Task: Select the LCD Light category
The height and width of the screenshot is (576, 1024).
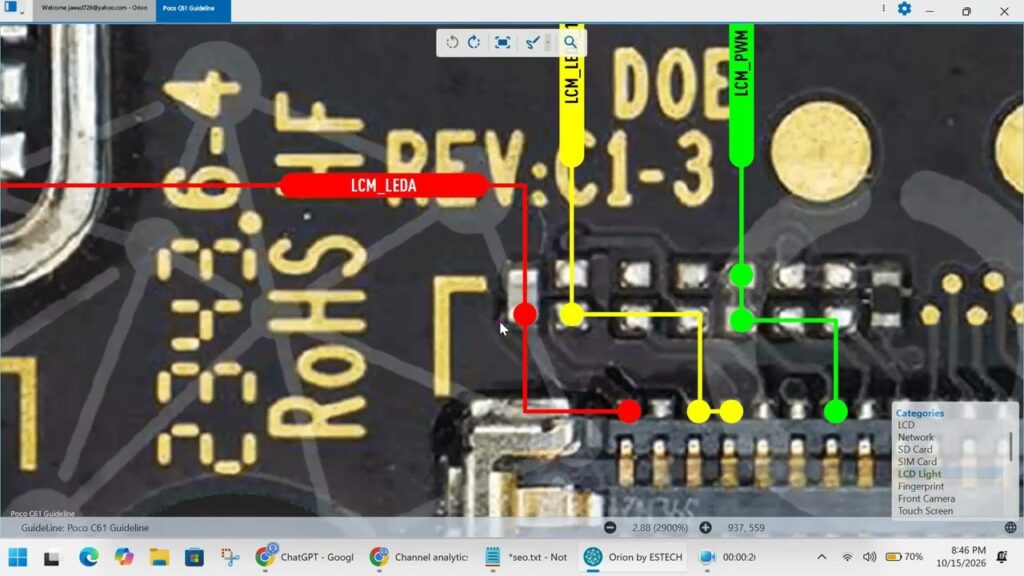Action: (x=920, y=474)
